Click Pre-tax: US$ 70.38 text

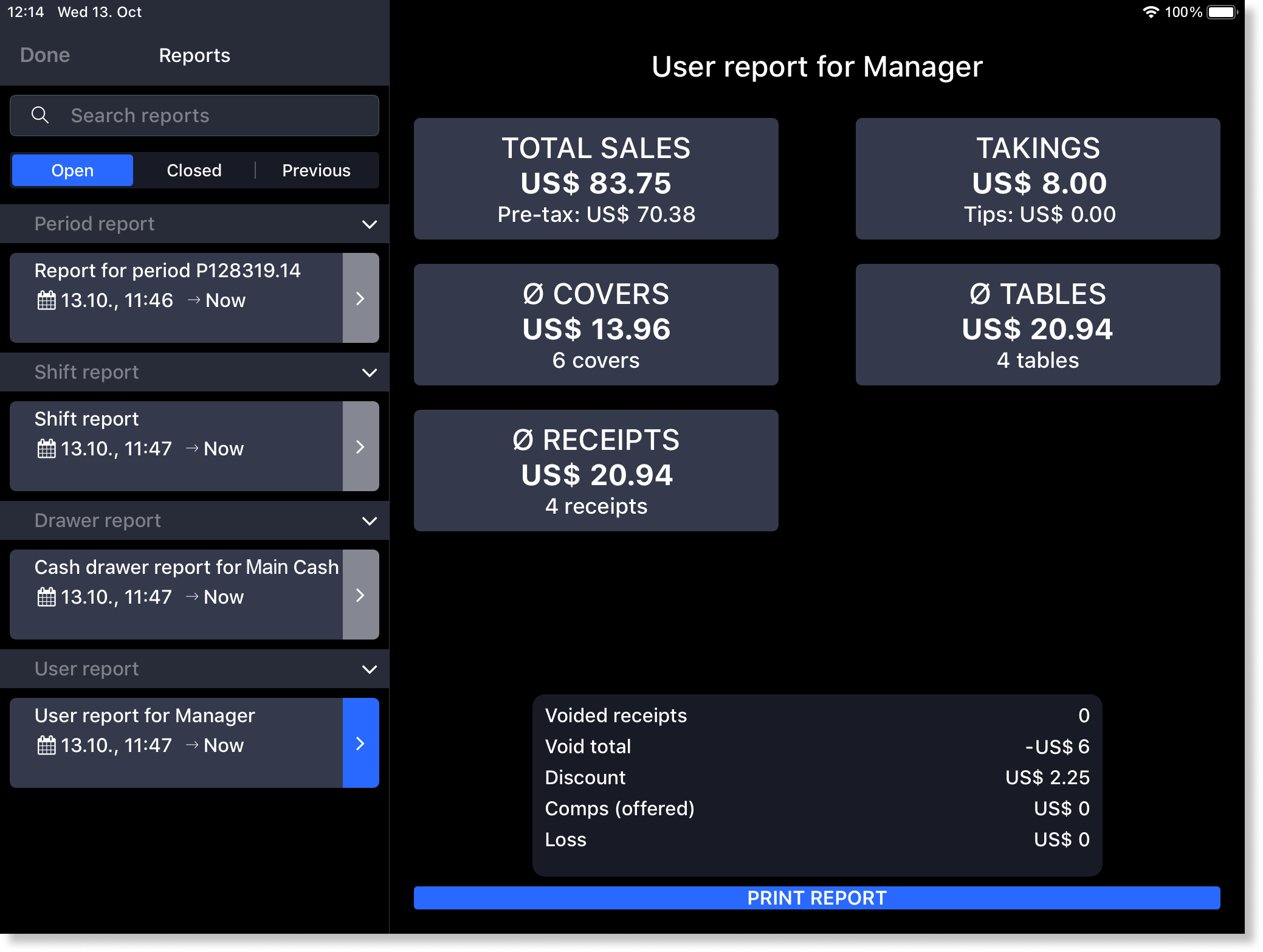(596, 215)
